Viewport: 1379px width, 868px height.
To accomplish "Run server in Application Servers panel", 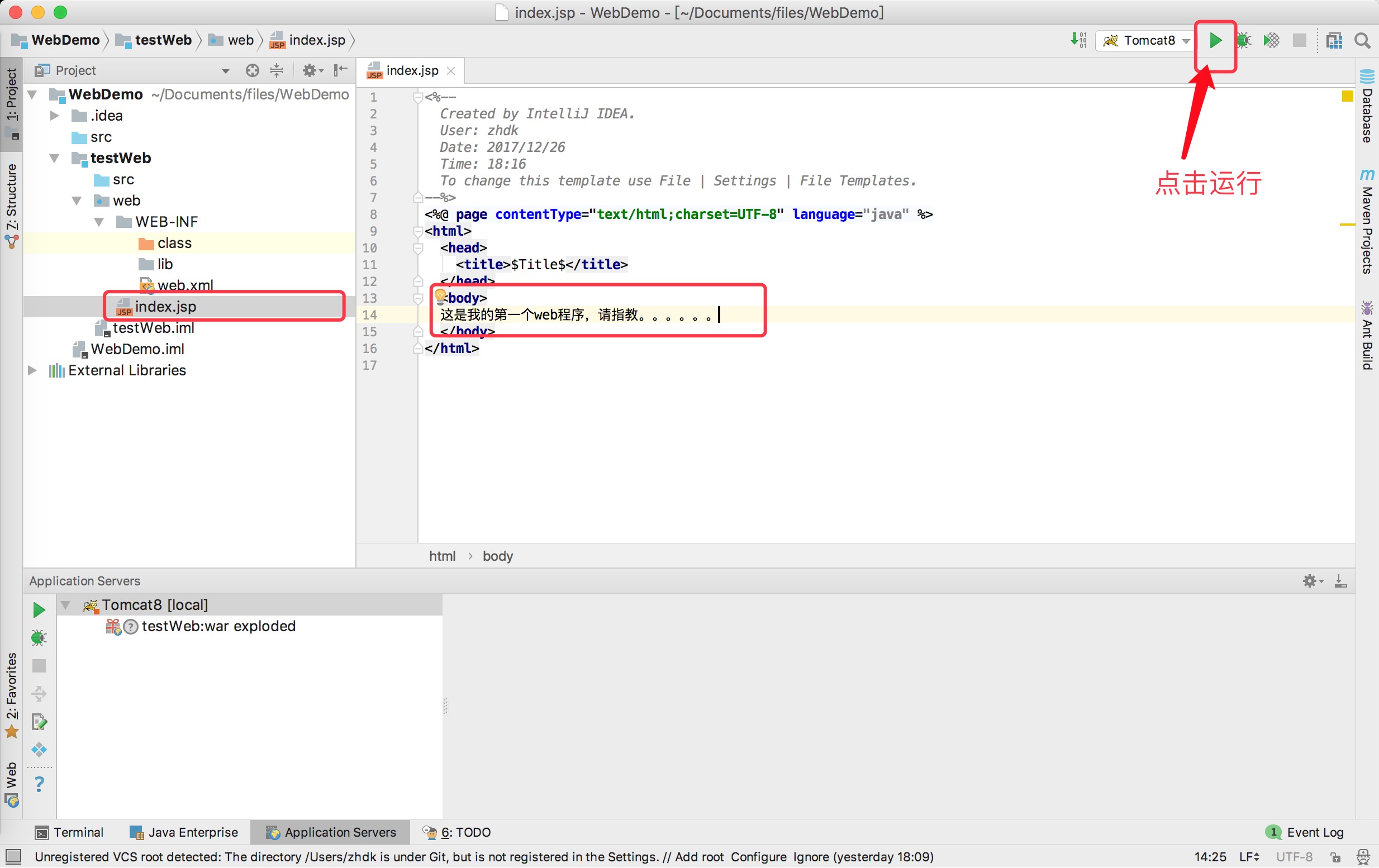I will 39,610.
